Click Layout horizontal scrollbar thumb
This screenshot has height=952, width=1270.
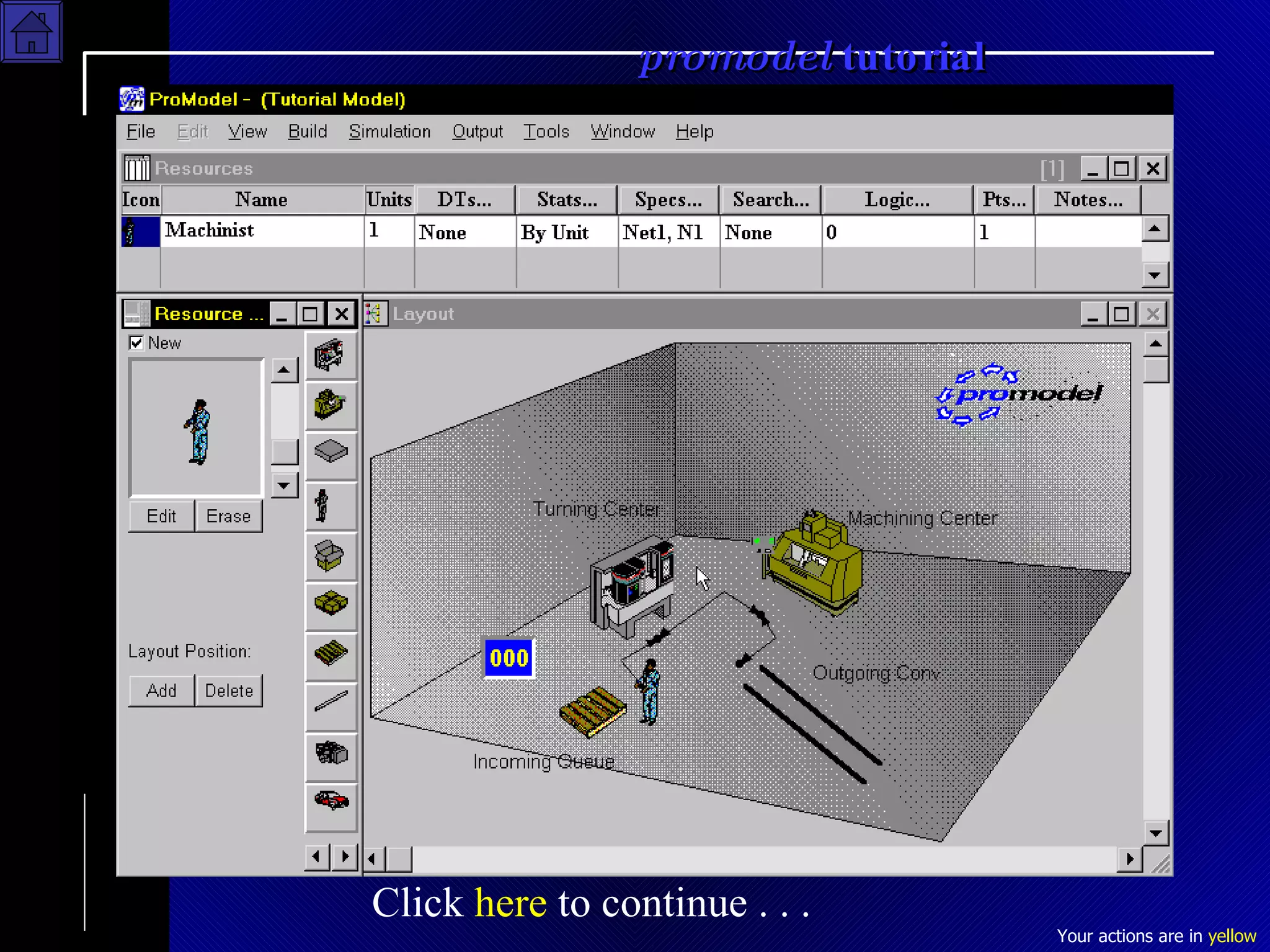399,859
